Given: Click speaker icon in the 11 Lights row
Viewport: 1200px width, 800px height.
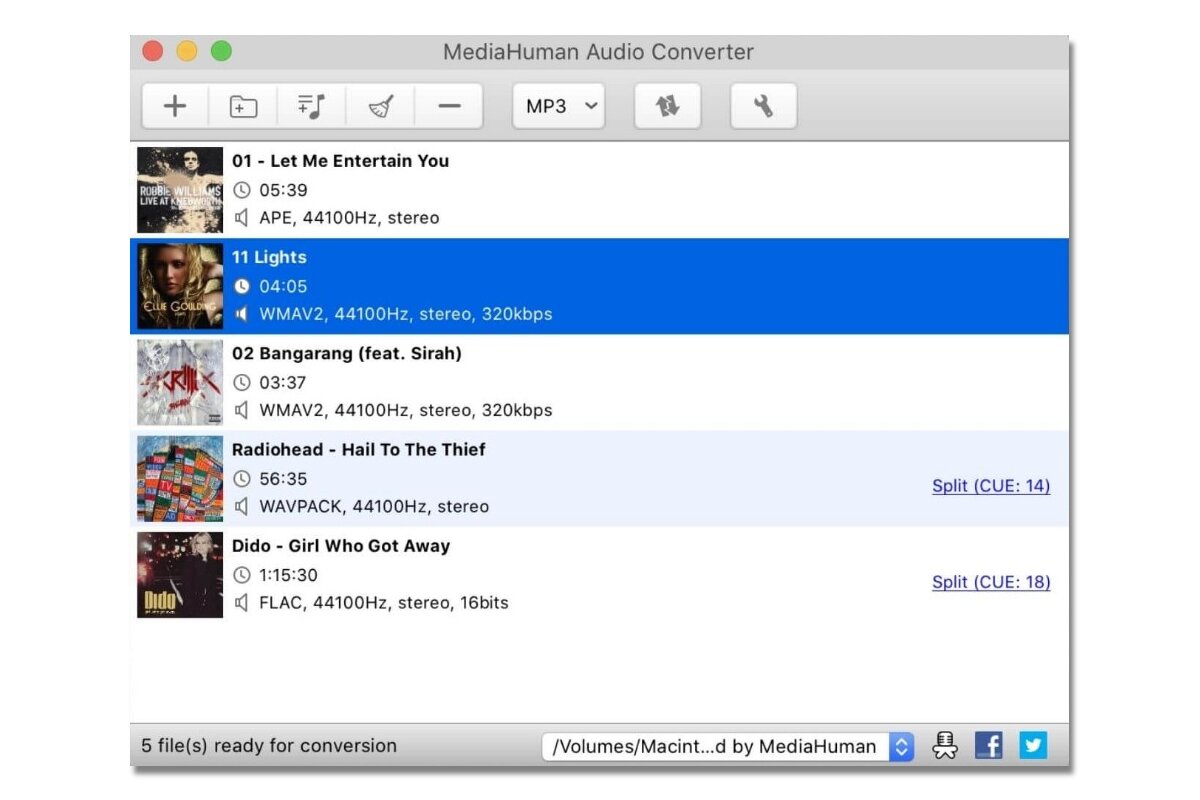Looking at the screenshot, I should [241, 314].
